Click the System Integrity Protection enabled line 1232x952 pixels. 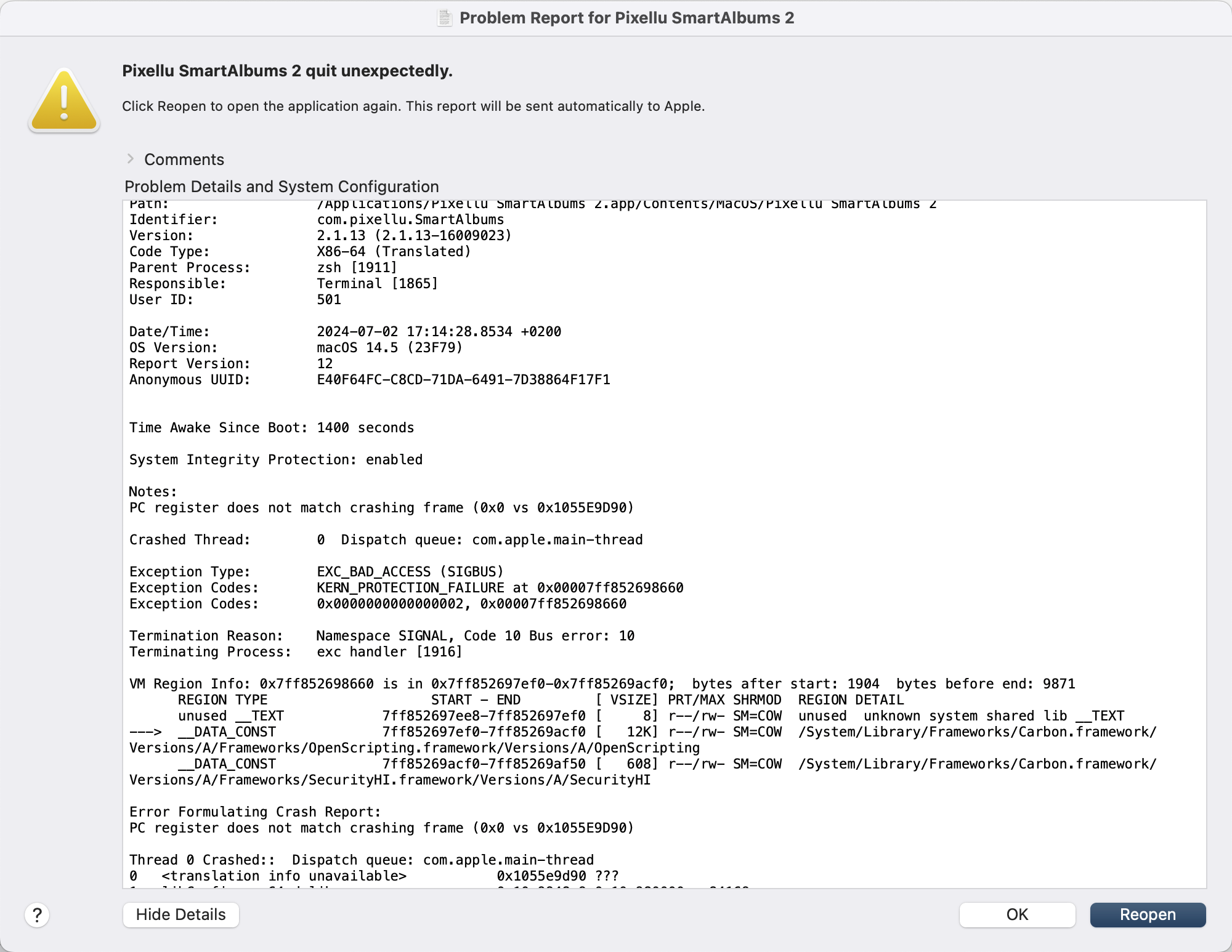point(275,460)
